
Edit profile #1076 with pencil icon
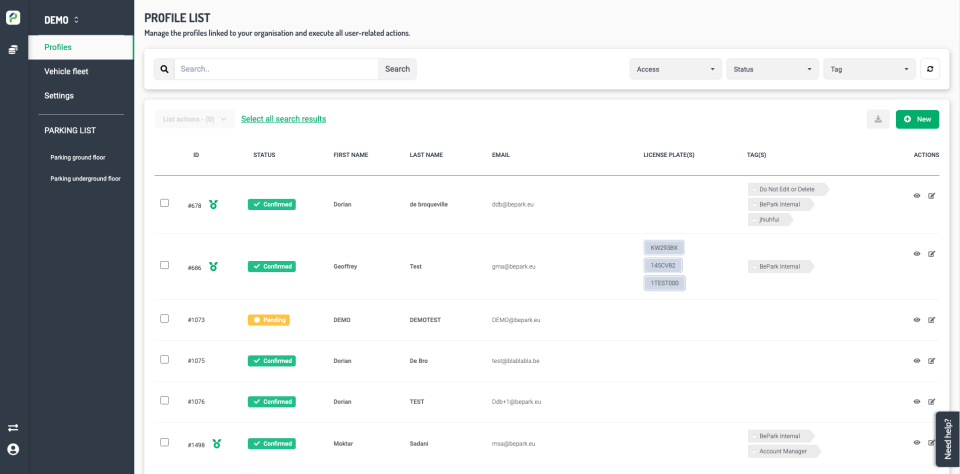932,402
